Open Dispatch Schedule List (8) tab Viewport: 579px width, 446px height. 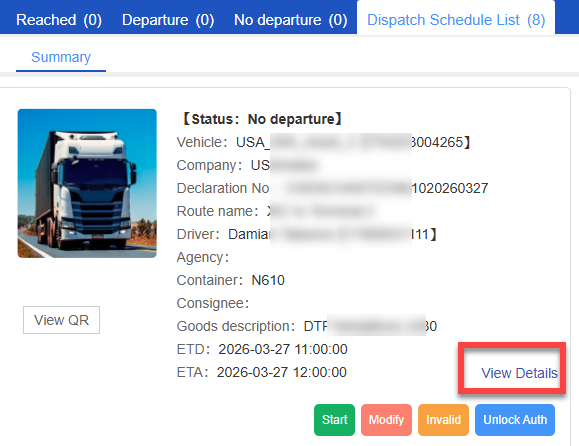coord(456,20)
